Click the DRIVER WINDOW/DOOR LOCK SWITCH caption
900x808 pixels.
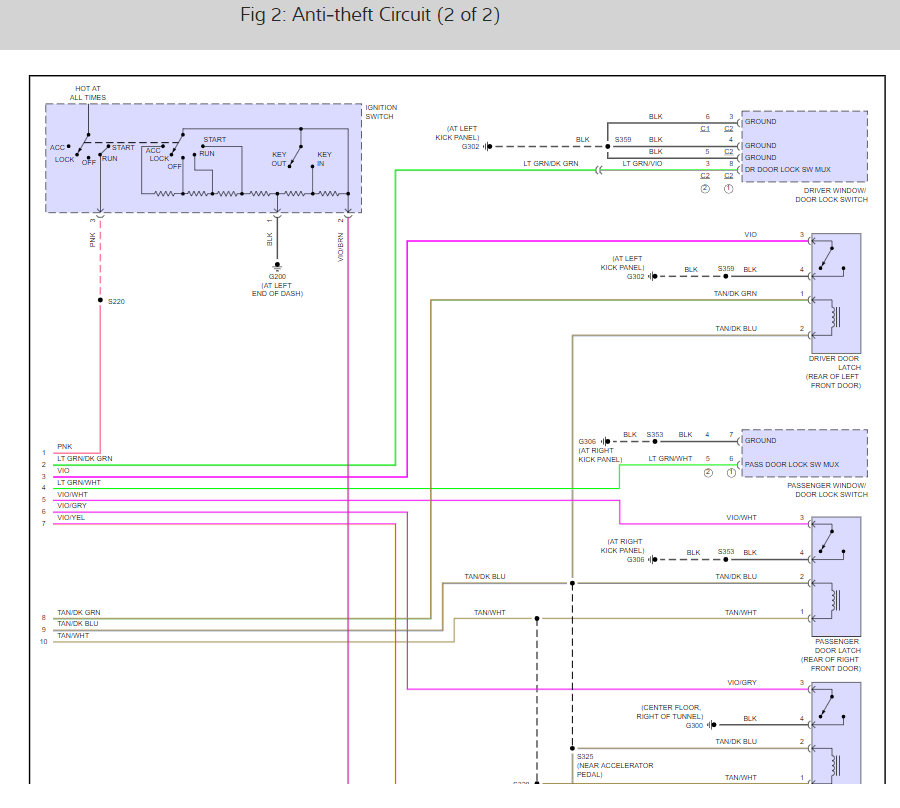pos(831,195)
